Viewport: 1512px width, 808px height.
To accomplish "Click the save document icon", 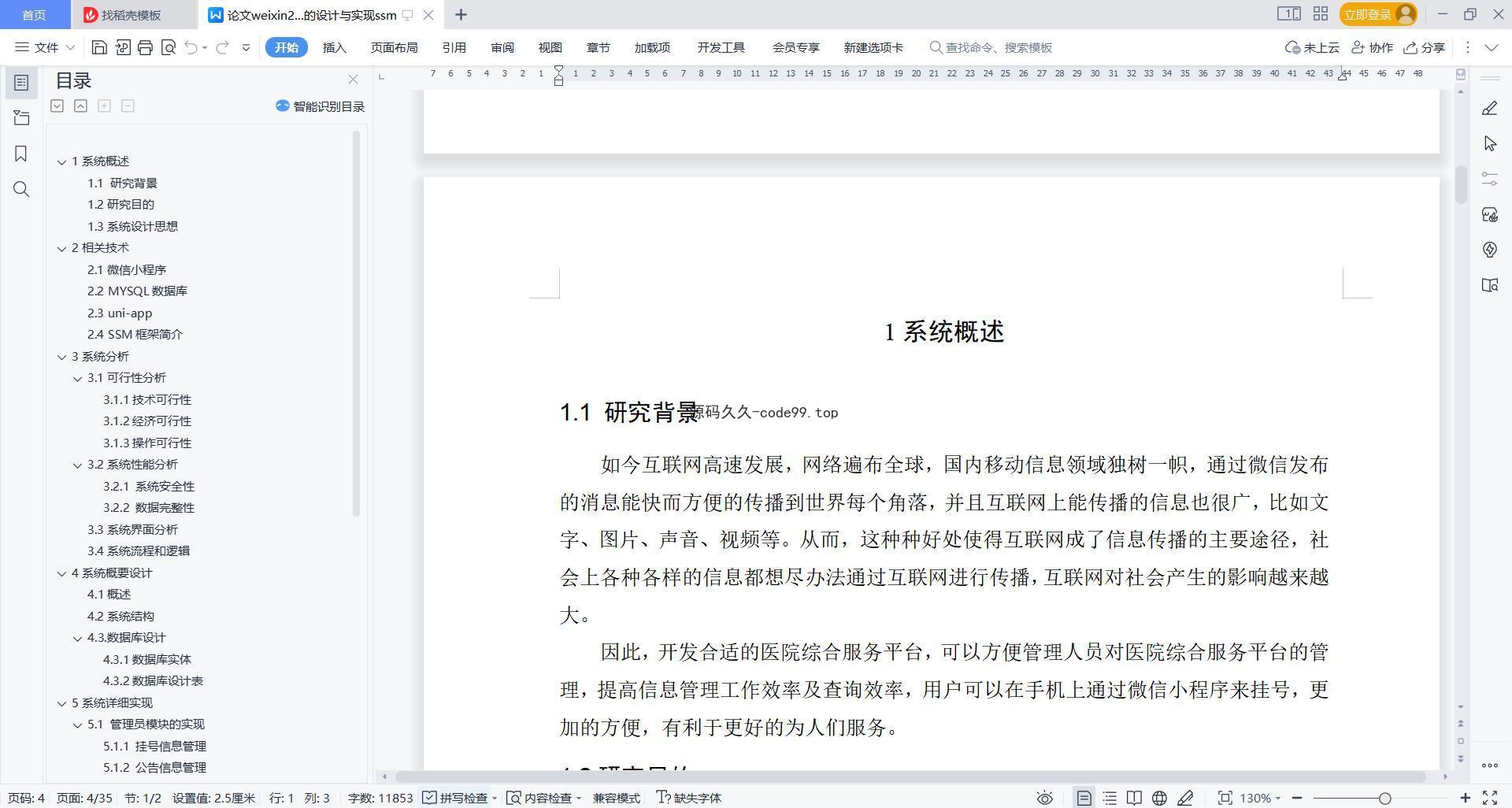I will click(x=99, y=47).
